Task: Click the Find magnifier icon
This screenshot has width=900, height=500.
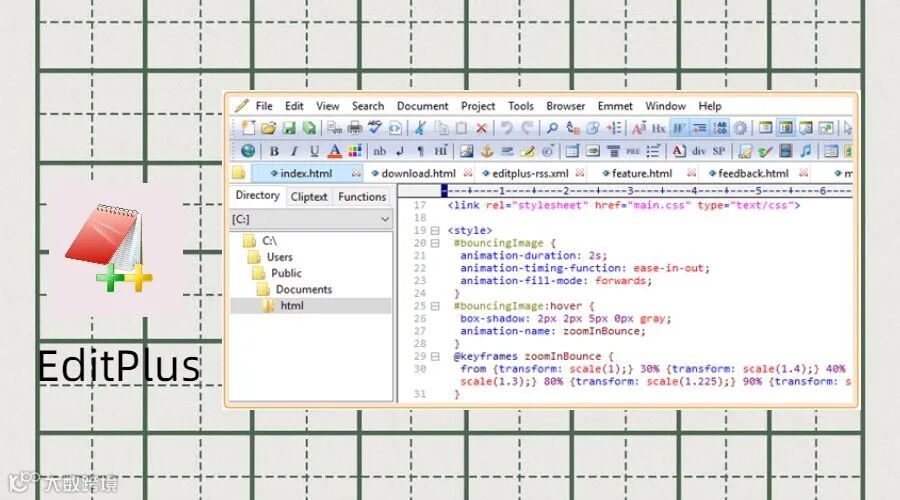Action: pos(552,127)
